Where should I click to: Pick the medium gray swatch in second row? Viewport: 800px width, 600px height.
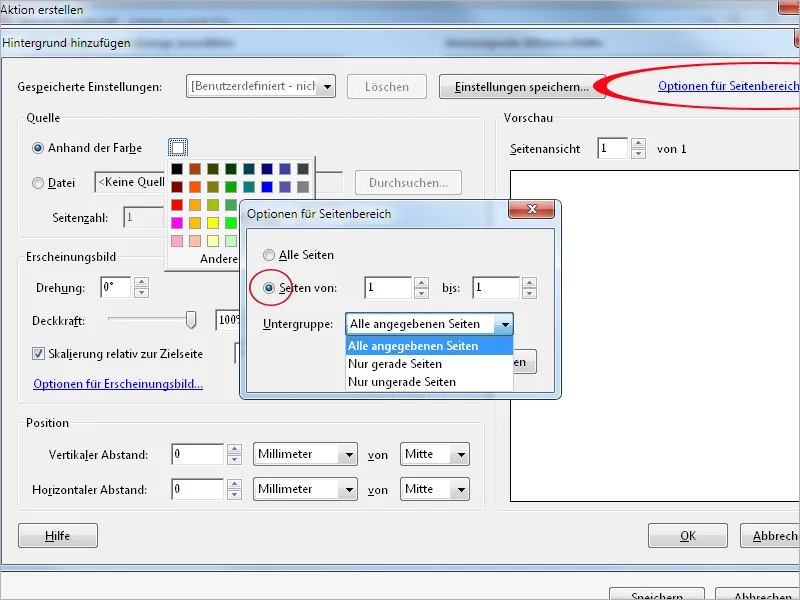coord(303,187)
